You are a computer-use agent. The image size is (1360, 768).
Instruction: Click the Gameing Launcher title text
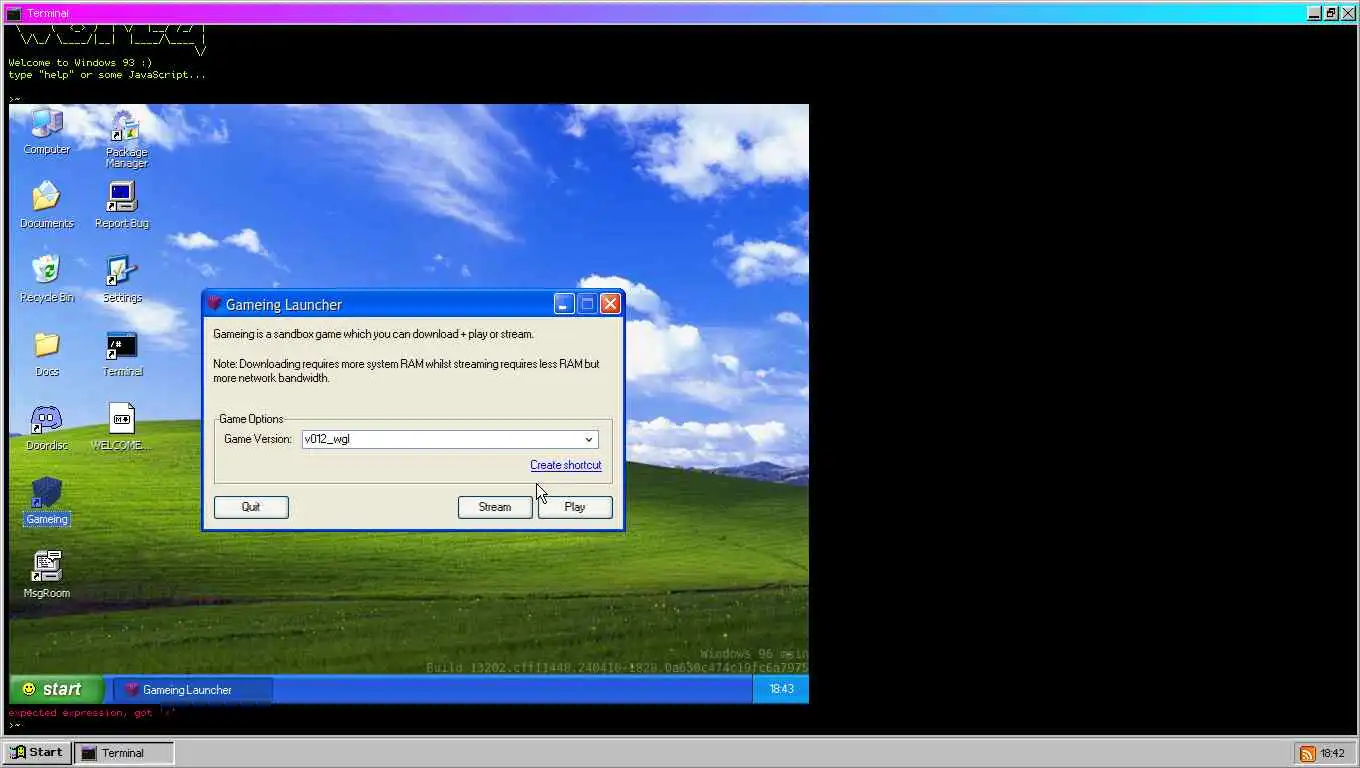pos(284,305)
